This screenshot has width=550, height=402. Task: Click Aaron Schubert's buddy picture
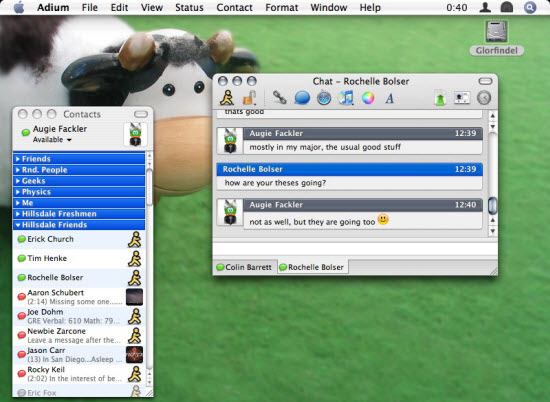[x=134, y=297]
